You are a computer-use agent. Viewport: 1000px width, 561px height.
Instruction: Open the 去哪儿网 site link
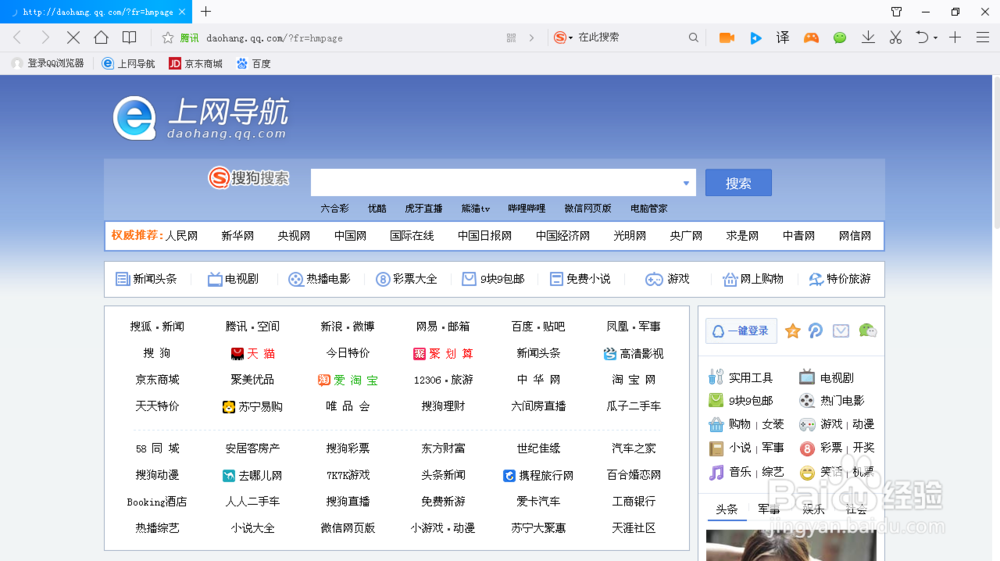252,476
